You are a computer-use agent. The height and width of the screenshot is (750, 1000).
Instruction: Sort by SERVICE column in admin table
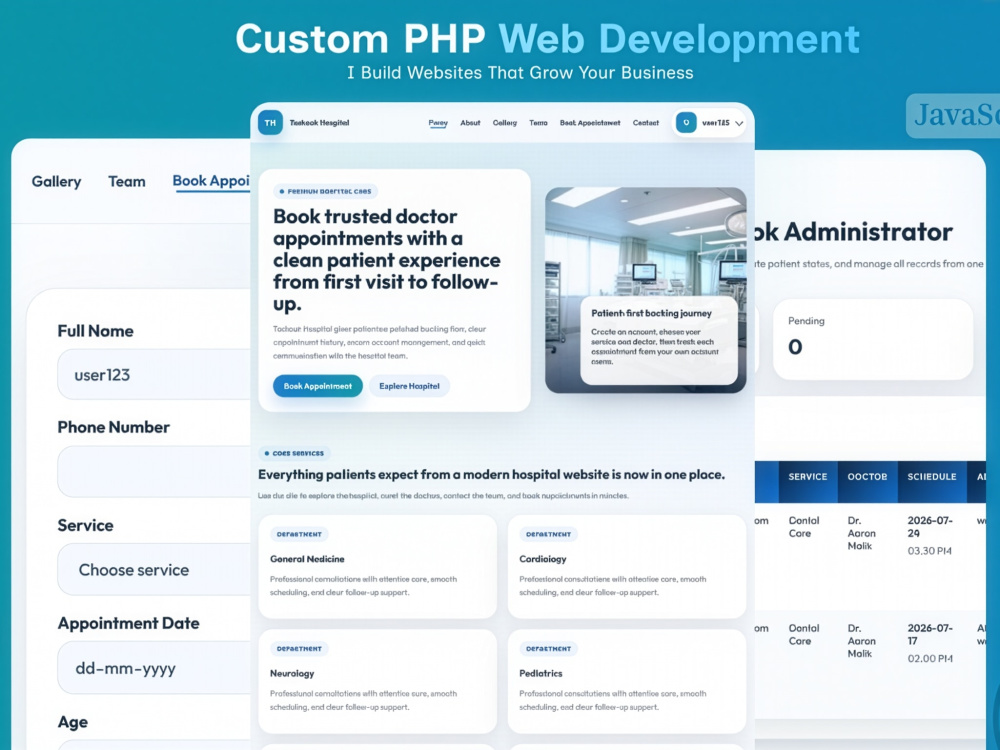pos(807,476)
